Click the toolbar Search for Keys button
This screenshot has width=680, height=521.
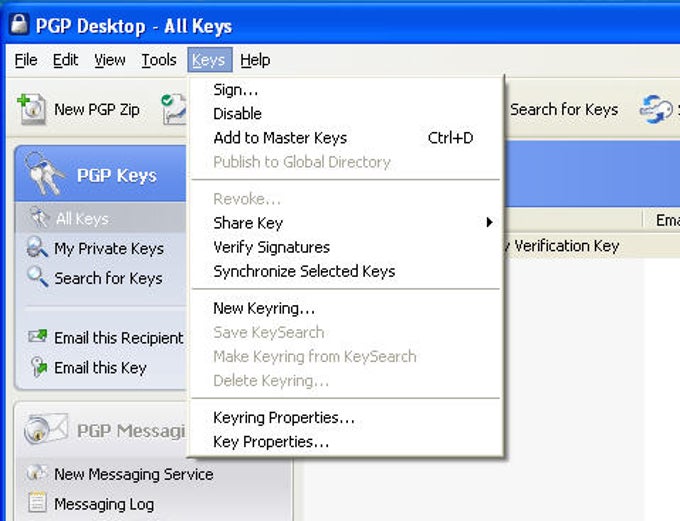564,109
